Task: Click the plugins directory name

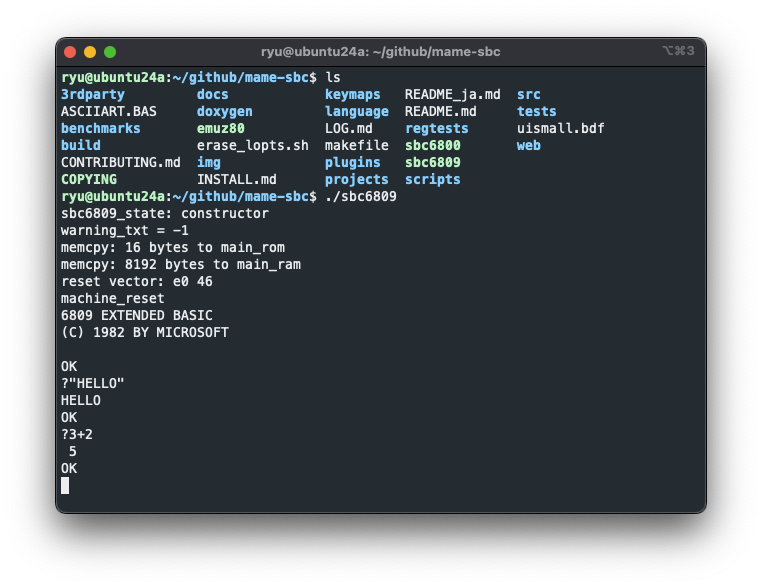Action: pos(353,162)
